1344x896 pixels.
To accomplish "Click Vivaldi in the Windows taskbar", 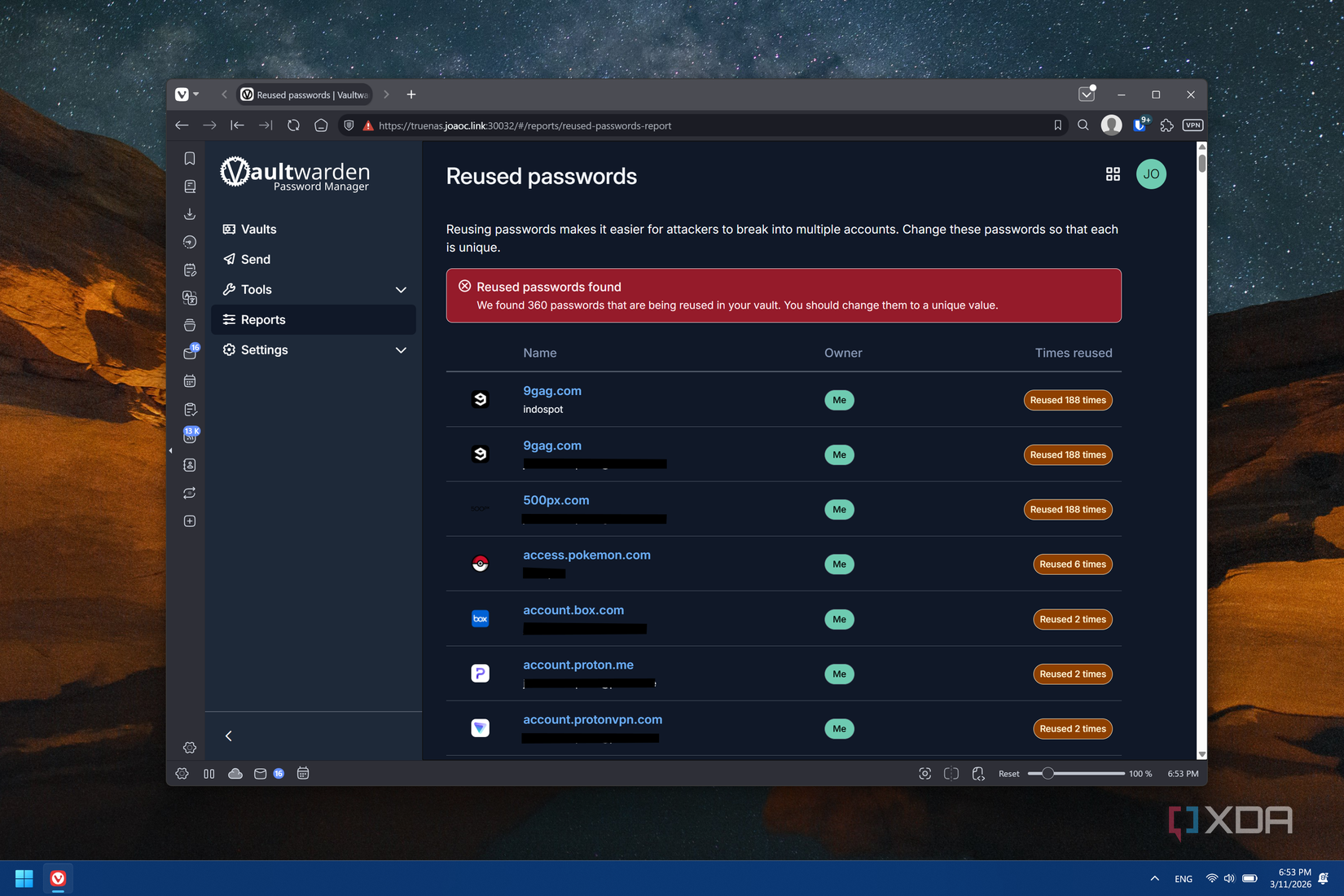I will tap(58, 879).
